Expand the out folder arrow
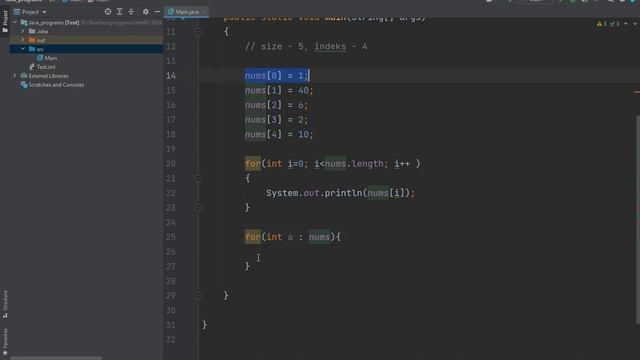640x360 pixels. (23, 40)
